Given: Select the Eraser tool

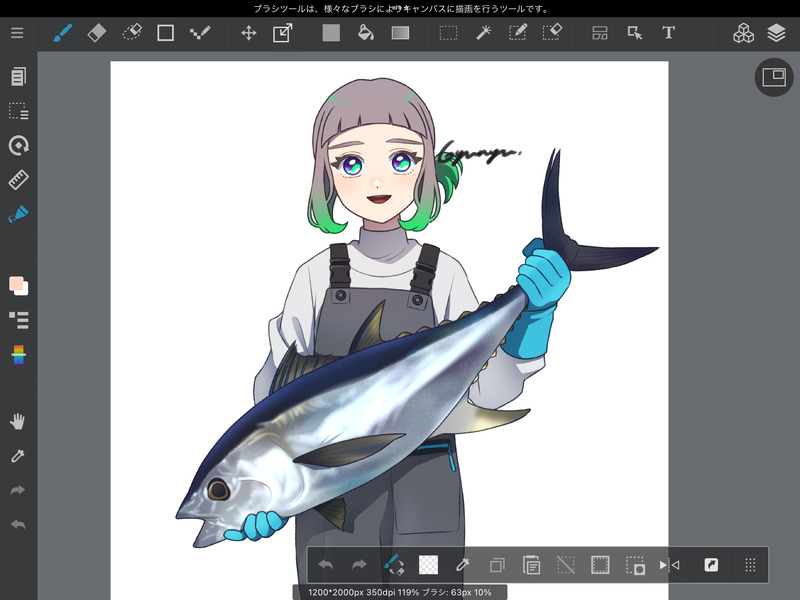Looking at the screenshot, I should click(97, 33).
